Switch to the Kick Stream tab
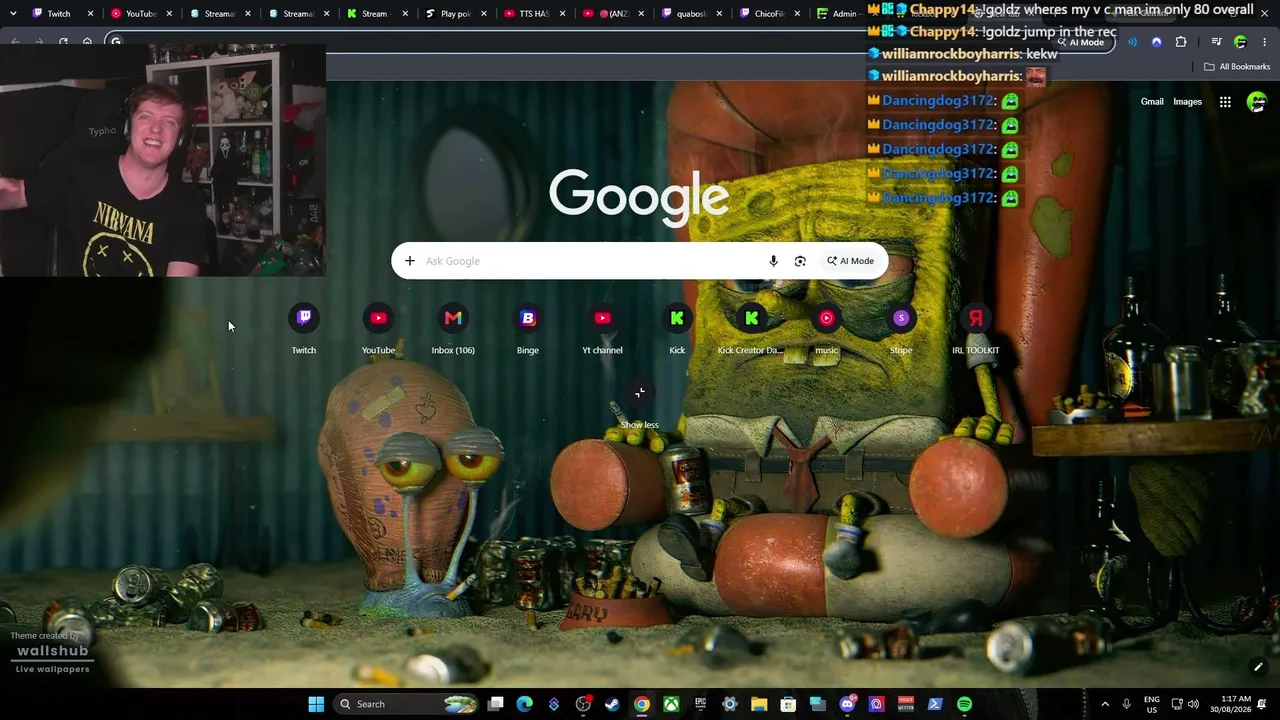The image size is (1280, 720). [374, 14]
